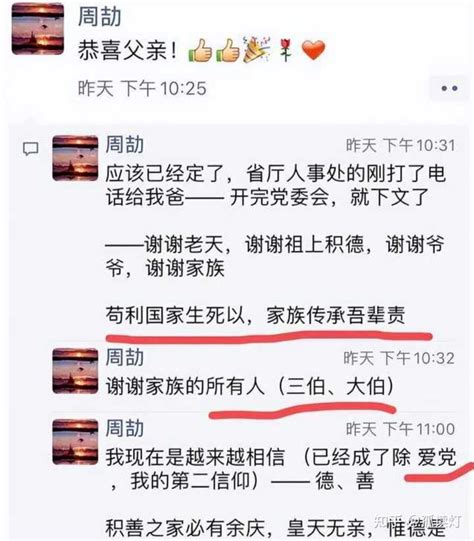
Task: Open the two-dot more options button
Action: click(449, 88)
